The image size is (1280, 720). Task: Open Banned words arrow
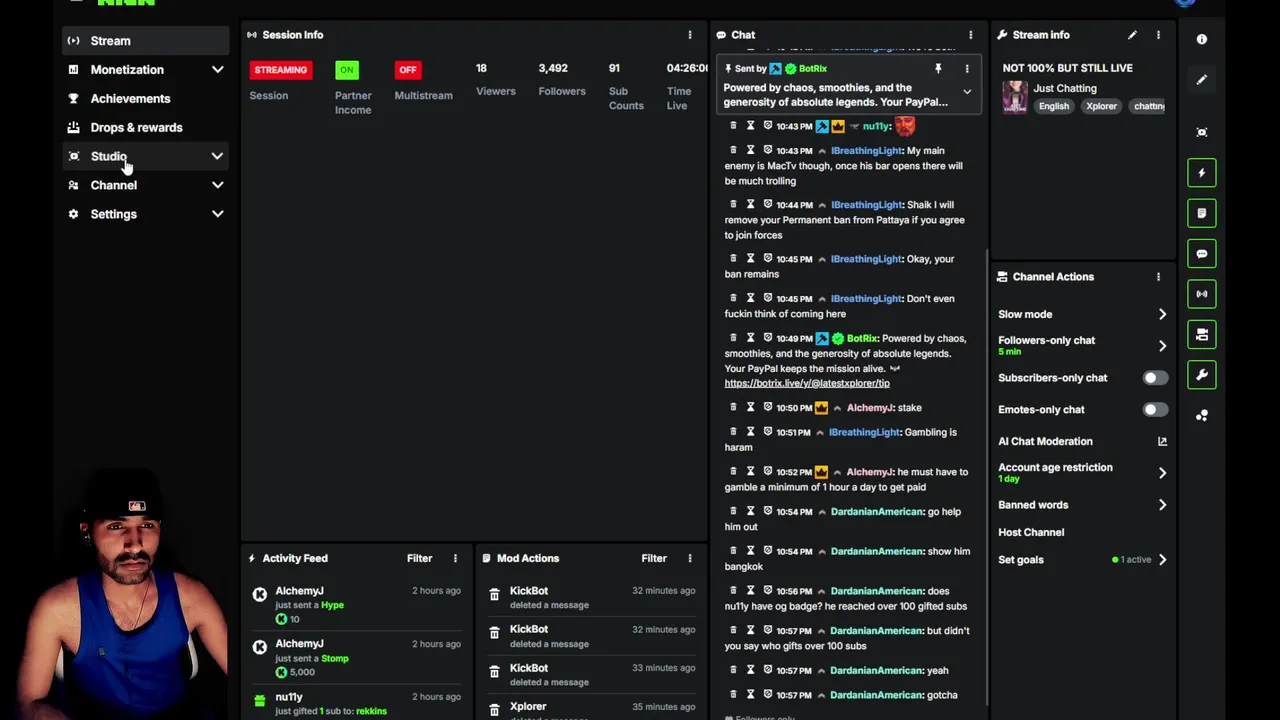[1162, 505]
